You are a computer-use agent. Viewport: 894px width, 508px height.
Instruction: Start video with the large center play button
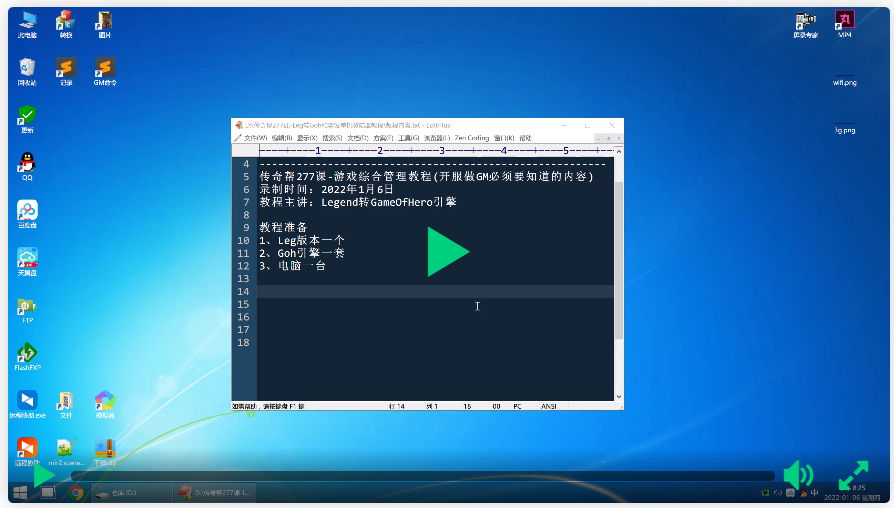click(448, 251)
